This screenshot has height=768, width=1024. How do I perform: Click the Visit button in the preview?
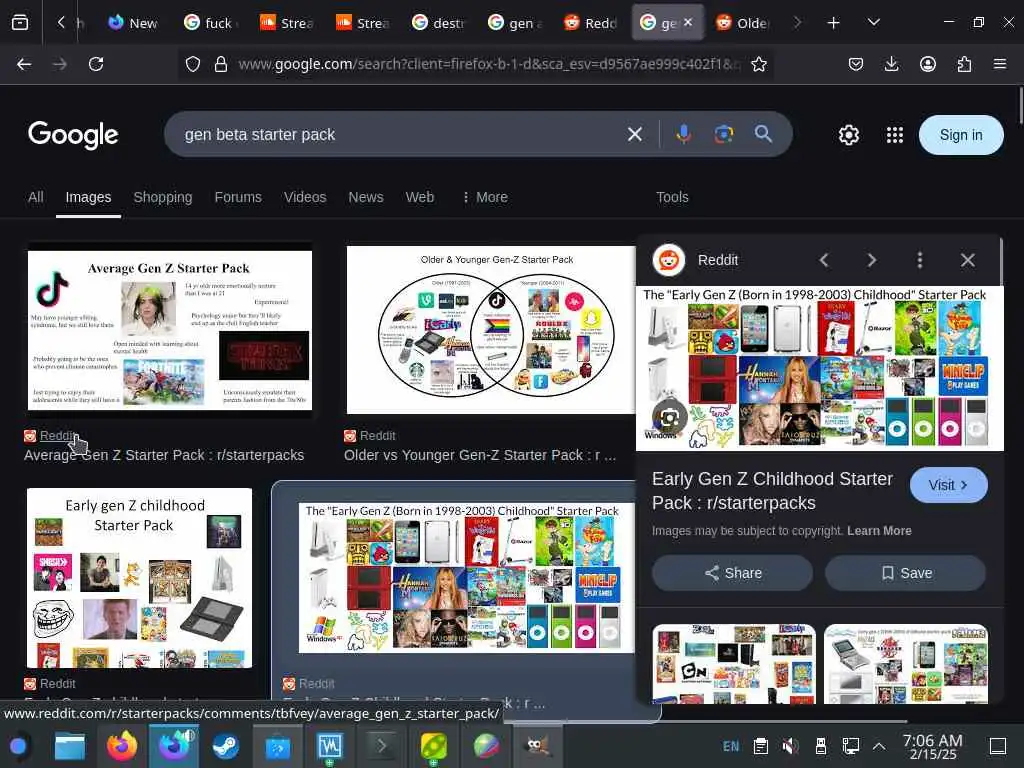[948, 485]
